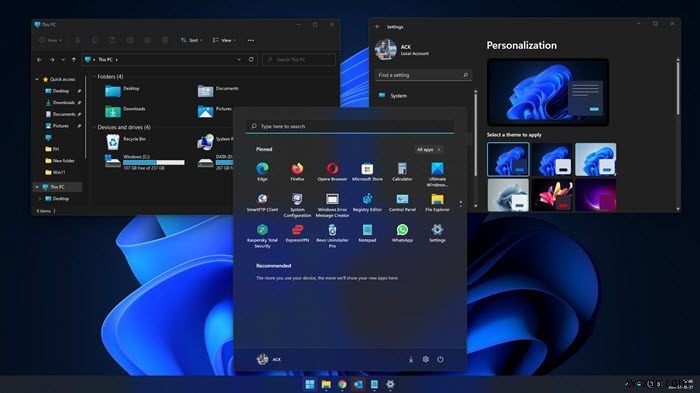Launch SmartFTP Client from Start menu
The image size is (700, 393).
(x=262, y=202)
